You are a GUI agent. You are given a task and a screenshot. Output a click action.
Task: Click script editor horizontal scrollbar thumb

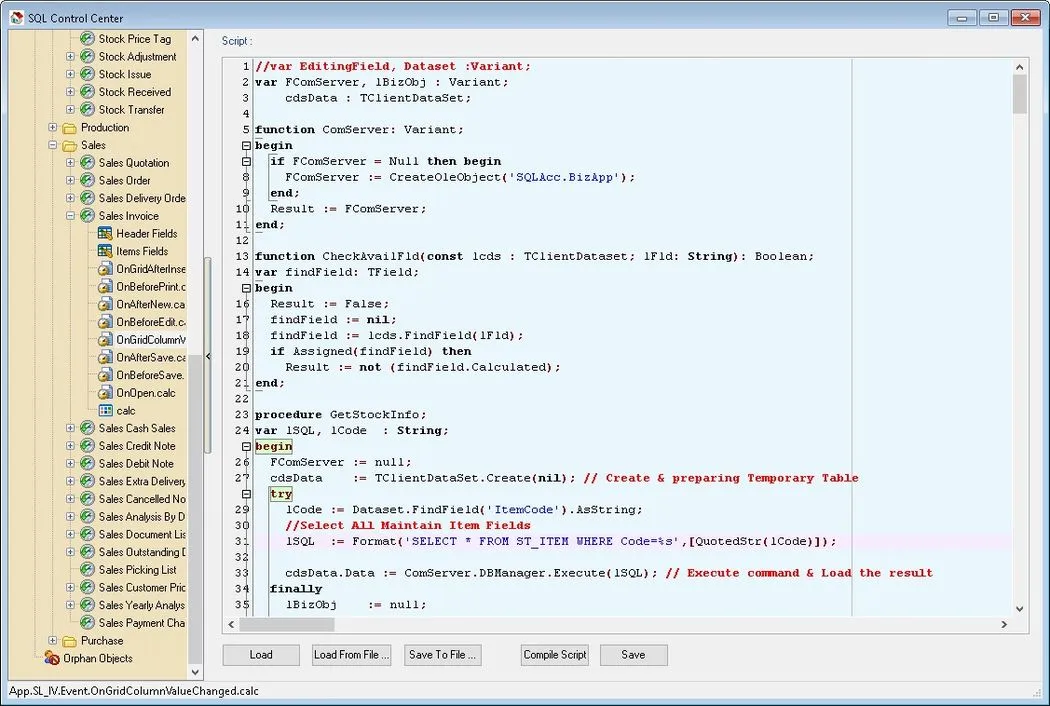pyautogui.click(x=287, y=624)
